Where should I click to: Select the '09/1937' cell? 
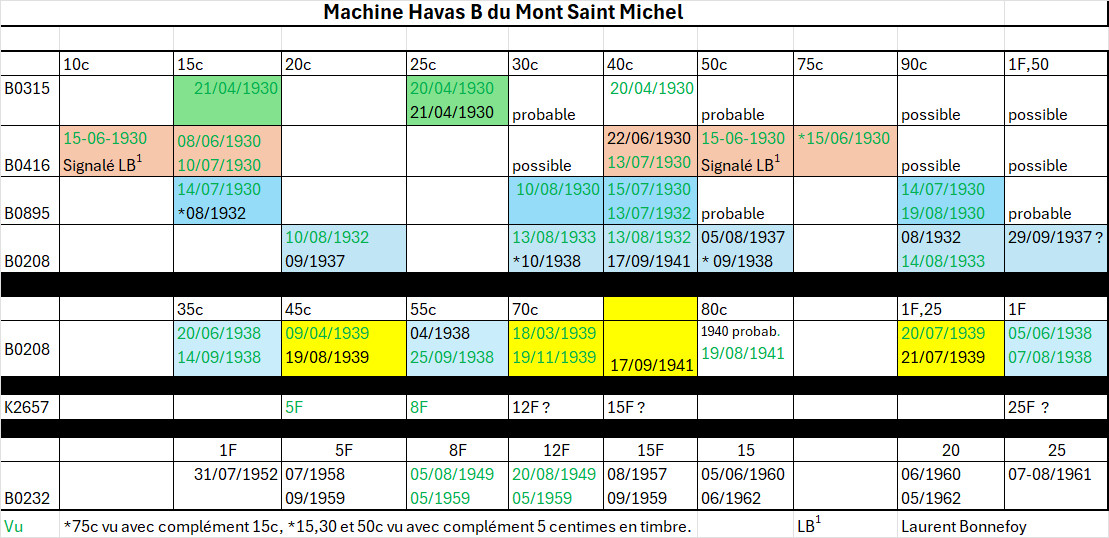click(x=315, y=262)
